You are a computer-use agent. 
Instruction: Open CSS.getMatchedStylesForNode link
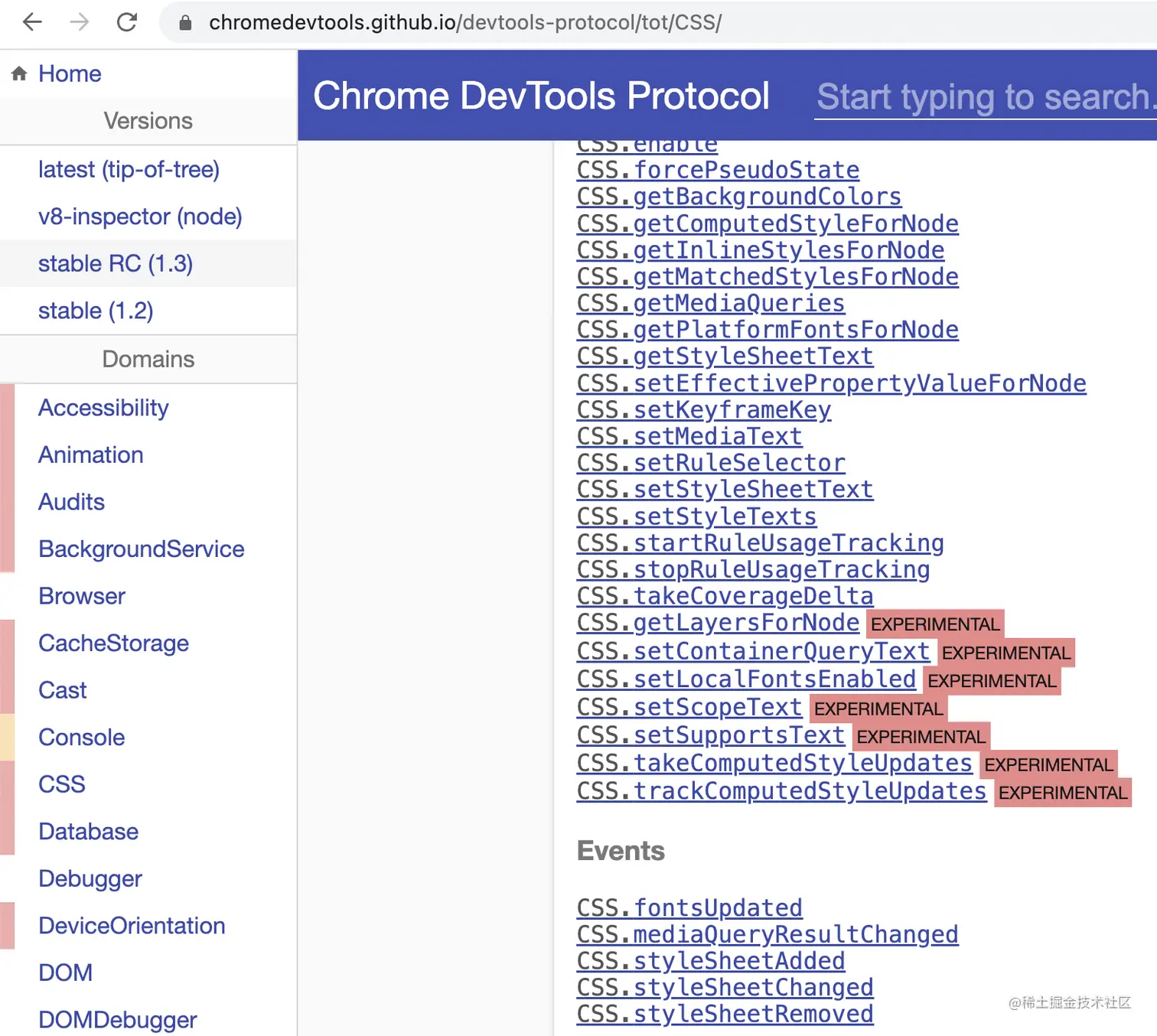768,276
